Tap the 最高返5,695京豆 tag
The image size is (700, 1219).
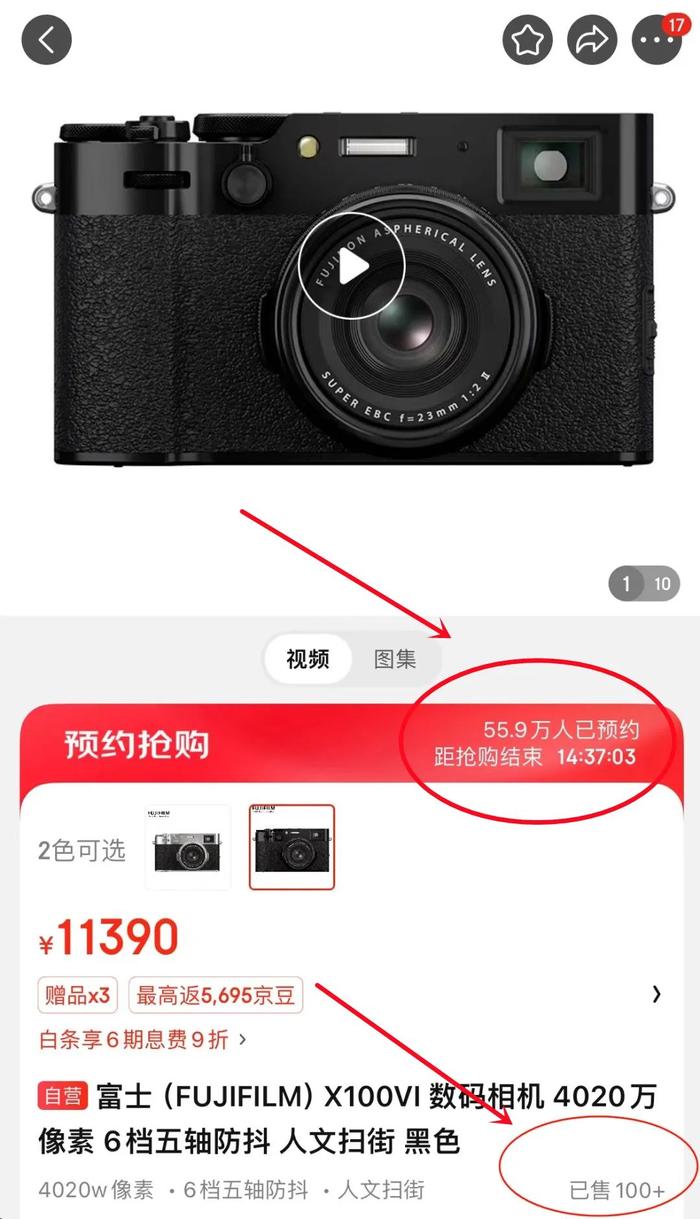[215, 995]
